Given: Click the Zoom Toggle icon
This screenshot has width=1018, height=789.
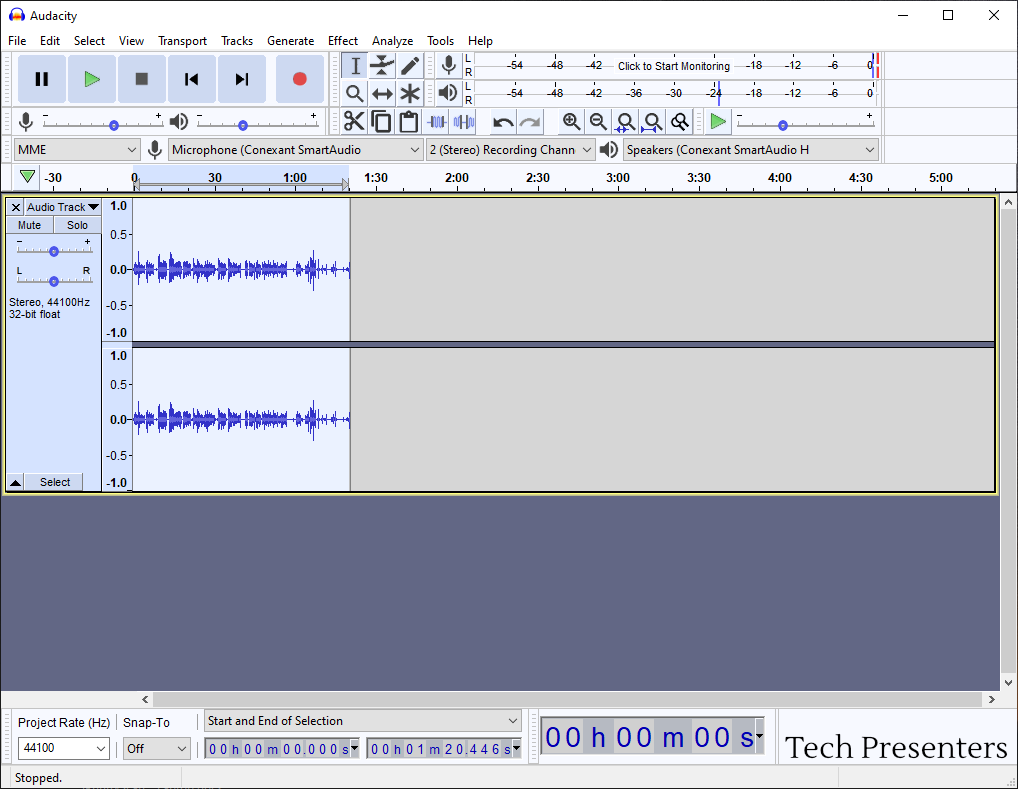Looking at the screenshot, I should (x=679, y=121).
